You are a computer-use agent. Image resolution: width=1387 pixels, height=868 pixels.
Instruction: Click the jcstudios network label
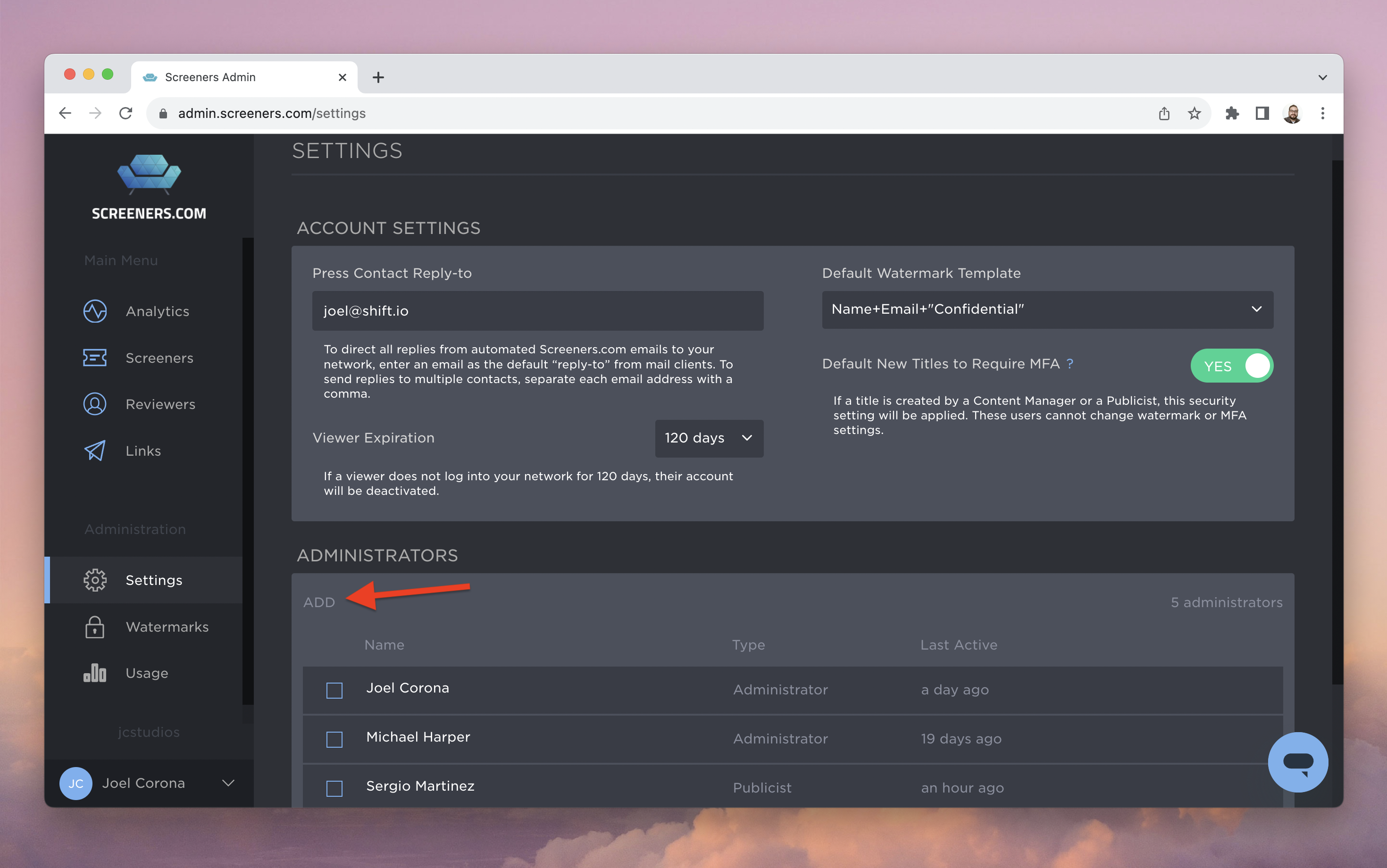149,732
